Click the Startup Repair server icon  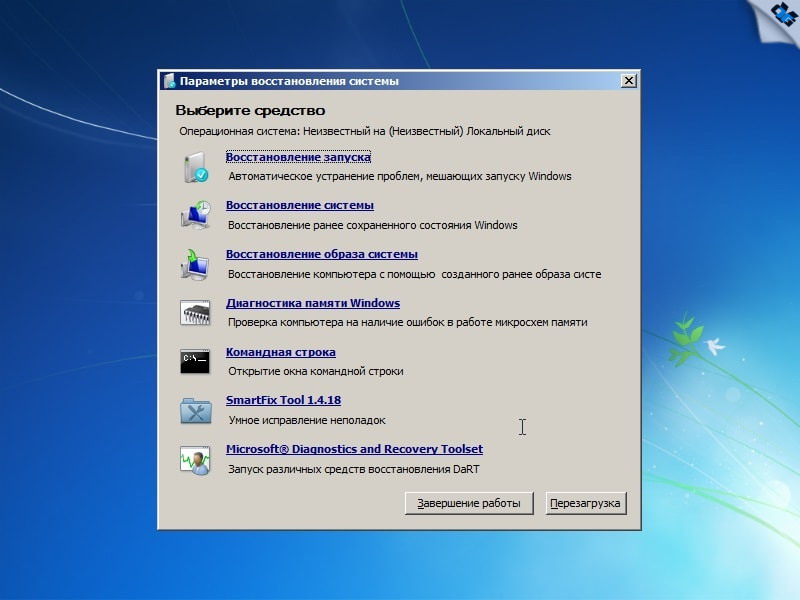[x=195, y=167]
